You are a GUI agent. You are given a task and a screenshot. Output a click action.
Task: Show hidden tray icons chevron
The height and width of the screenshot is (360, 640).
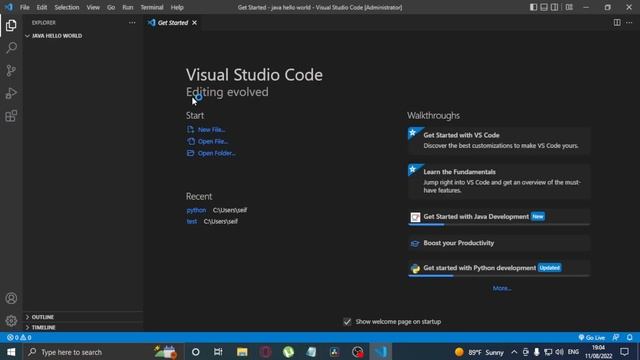(514, 352)
